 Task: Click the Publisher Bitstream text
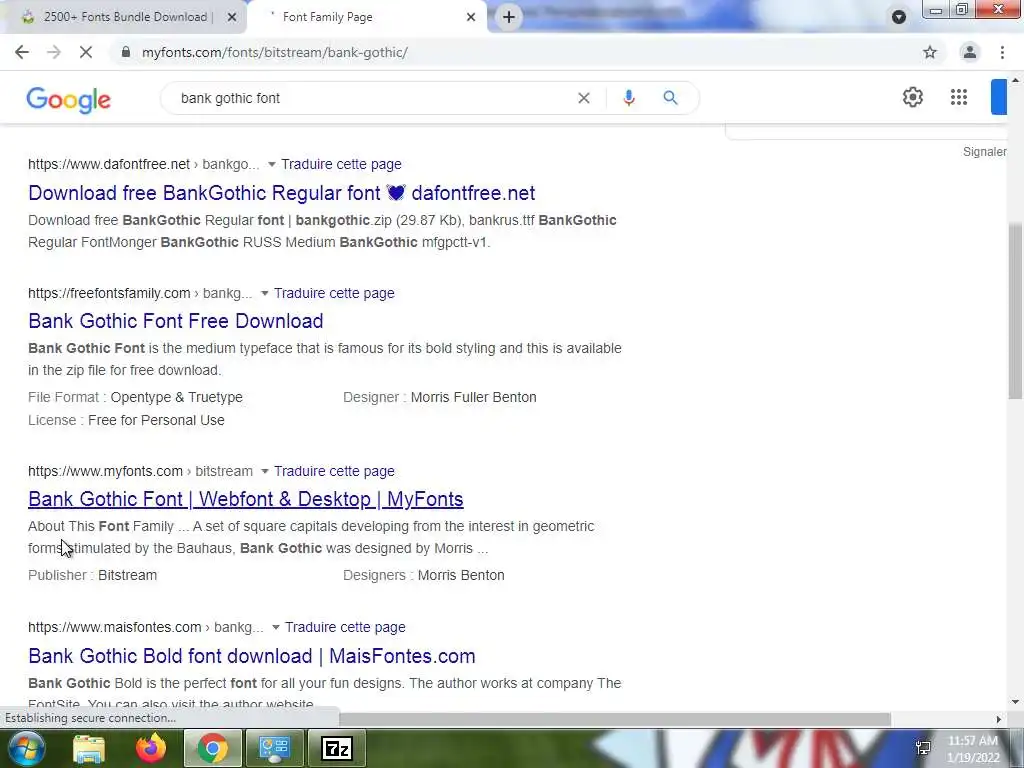(92, 575)
